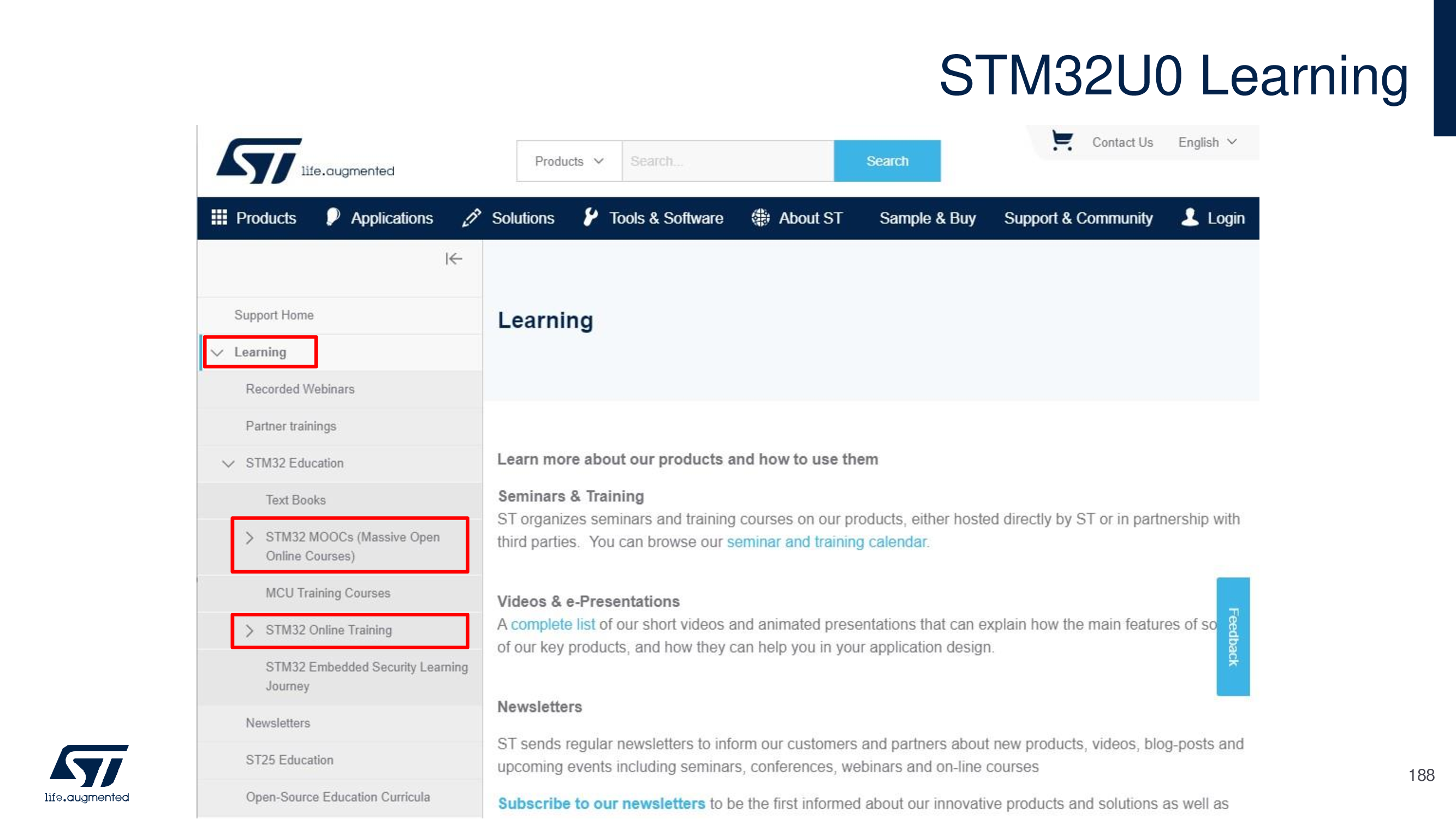Collapse the Learning section chevron
This screenshot has height=819, width=1456.
tap(218, 352)
